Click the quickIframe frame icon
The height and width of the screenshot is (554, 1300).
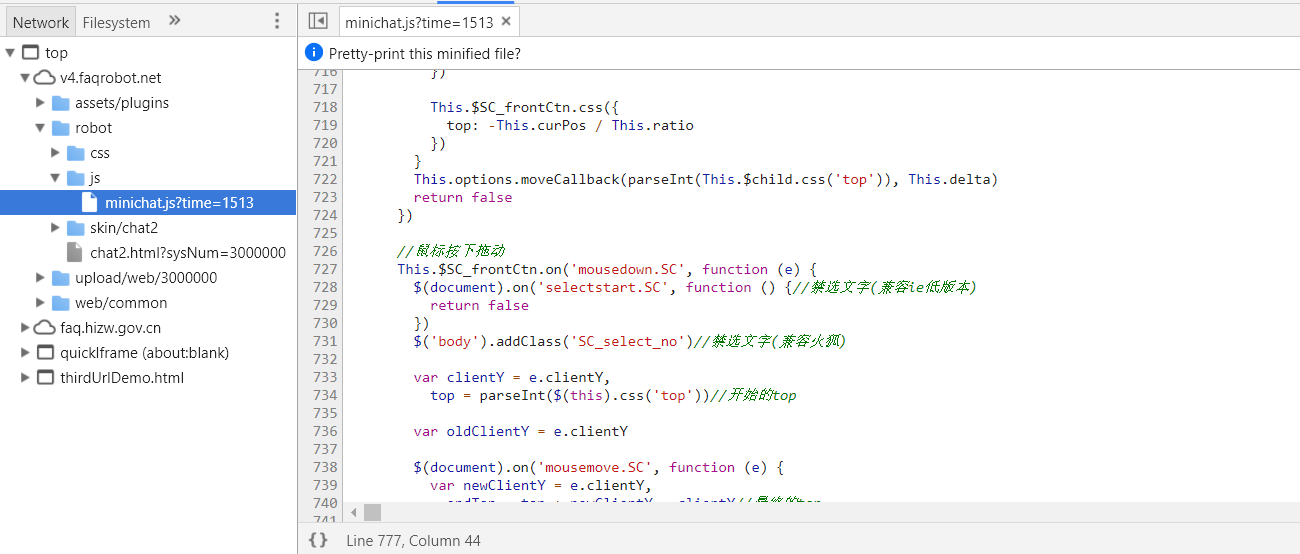(x=45, y=352)
